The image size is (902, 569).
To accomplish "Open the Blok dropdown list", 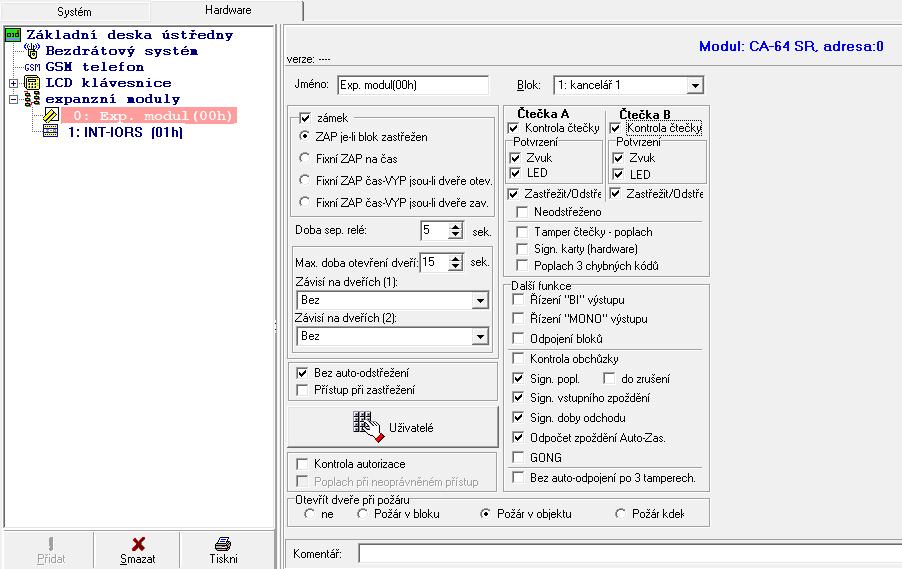I will [695, 86].
